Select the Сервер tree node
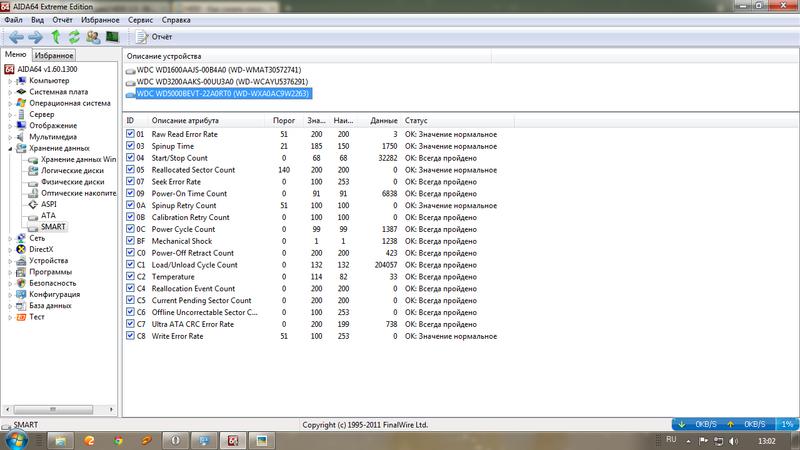 click(x=41, y=114)
